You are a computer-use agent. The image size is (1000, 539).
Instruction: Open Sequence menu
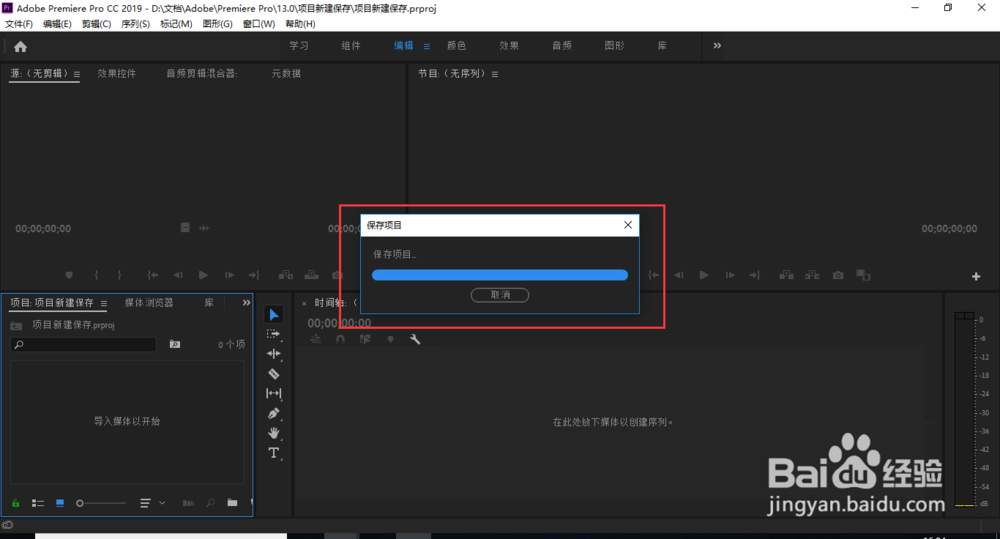(x=135, y=24)
